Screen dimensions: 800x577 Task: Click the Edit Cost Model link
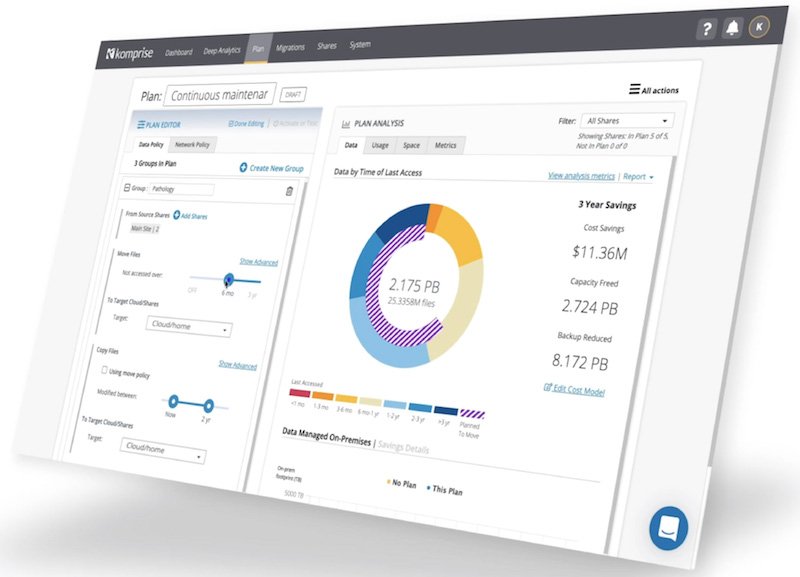point(579,390)
